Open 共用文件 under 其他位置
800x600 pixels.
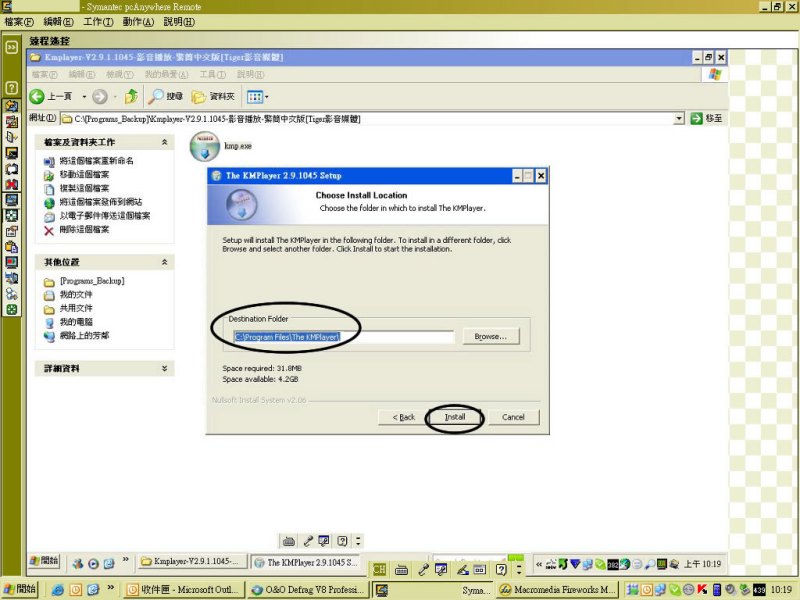click(x=76, y=309)
